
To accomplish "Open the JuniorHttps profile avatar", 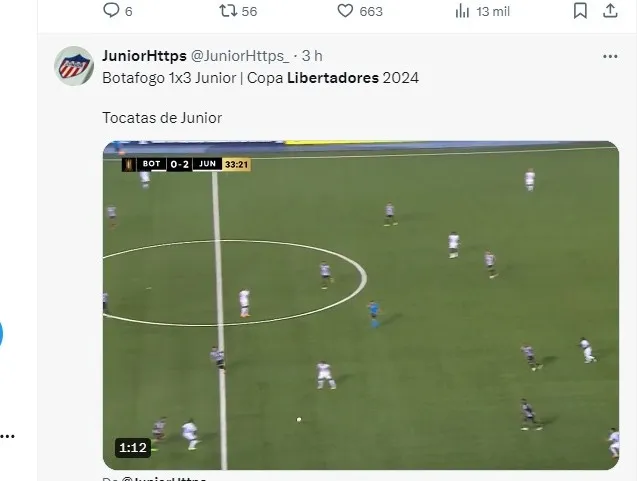I will click(74, 66).
